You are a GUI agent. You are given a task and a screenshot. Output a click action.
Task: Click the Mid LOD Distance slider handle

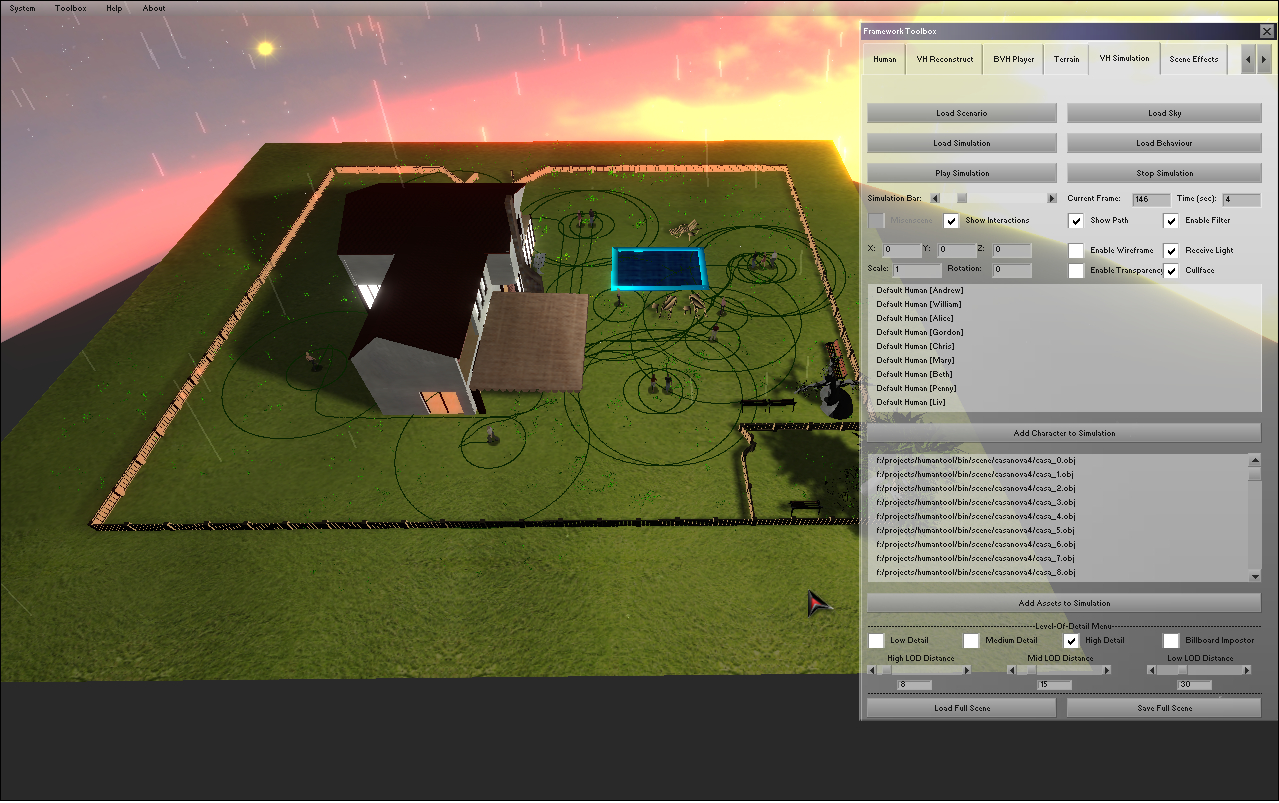tap(1031, 671)
